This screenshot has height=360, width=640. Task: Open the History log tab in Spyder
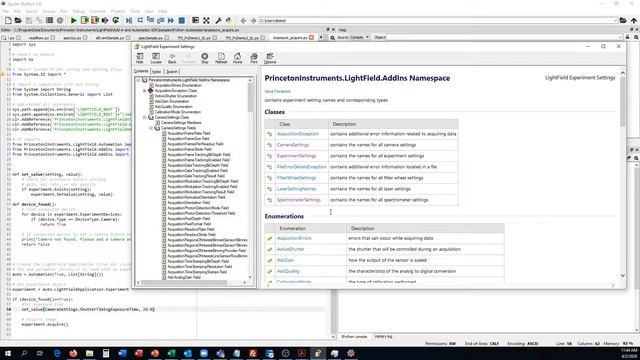[x=383, y=337]
